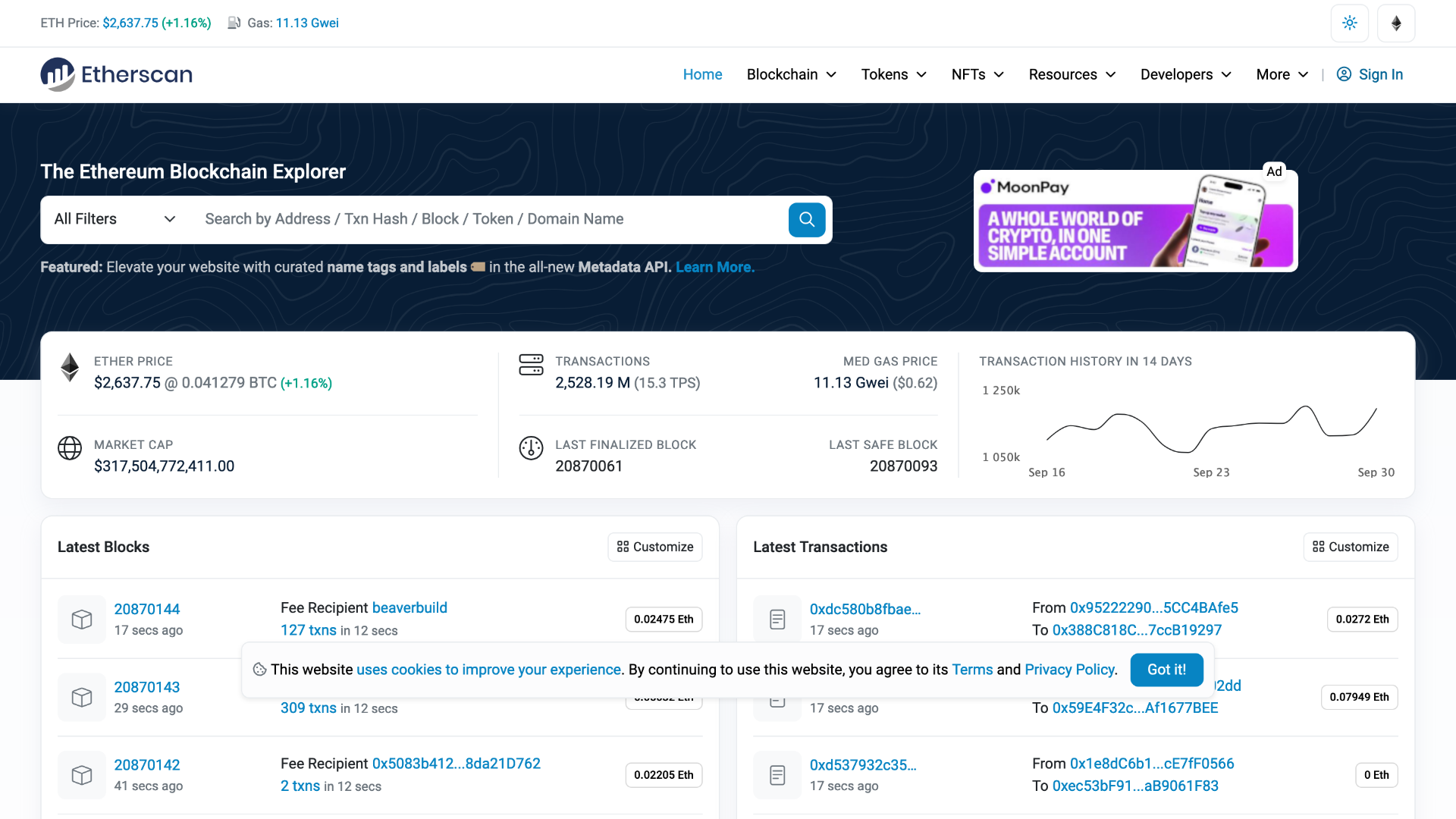The height and width of the screenshot is (819, 1456).
Task: Click the 0.02205 Eth block reward badge
Action: pyautogui.click(x=664, y=775)
